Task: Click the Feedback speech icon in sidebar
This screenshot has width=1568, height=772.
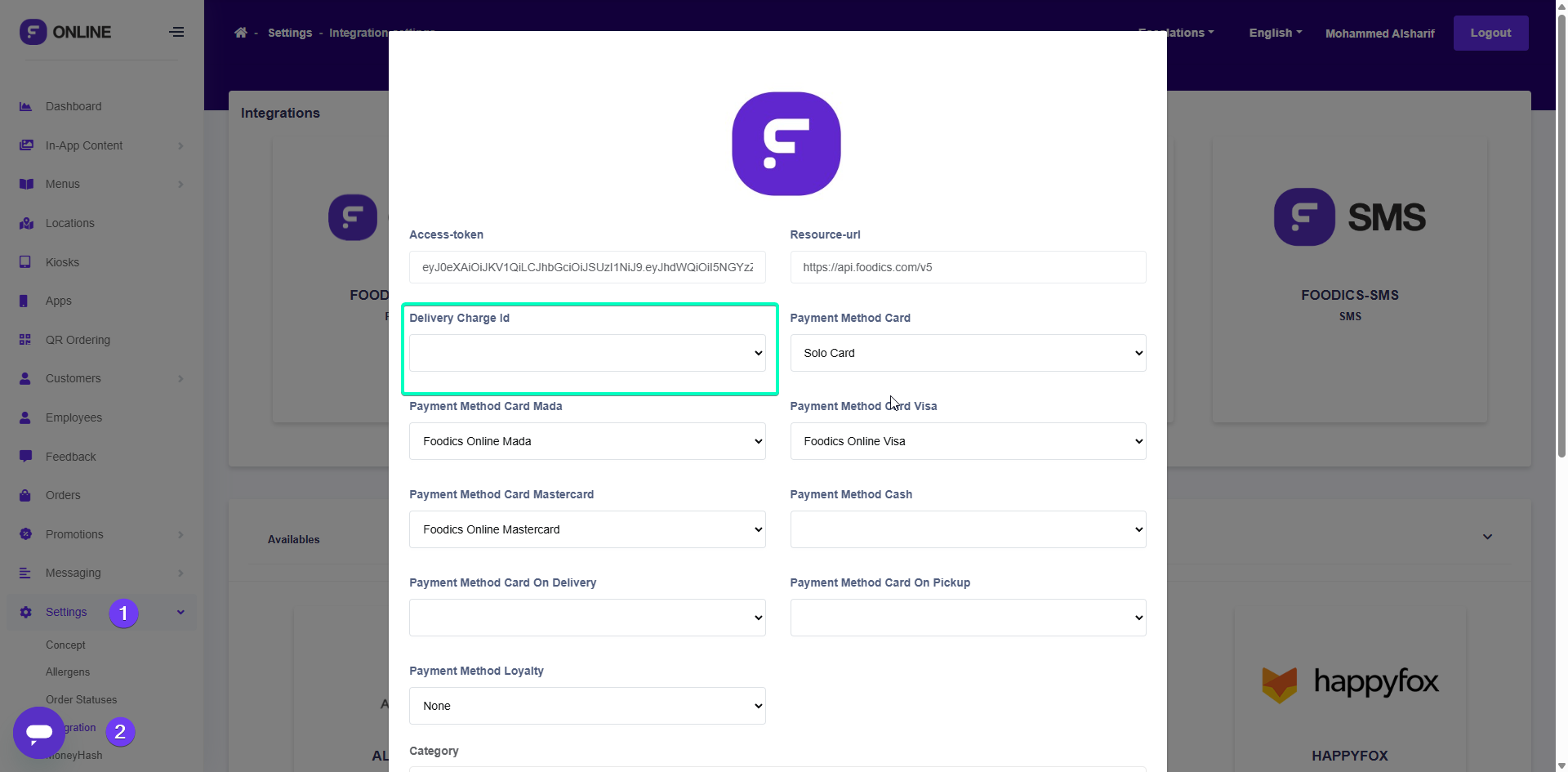Action: click(25, 456)
